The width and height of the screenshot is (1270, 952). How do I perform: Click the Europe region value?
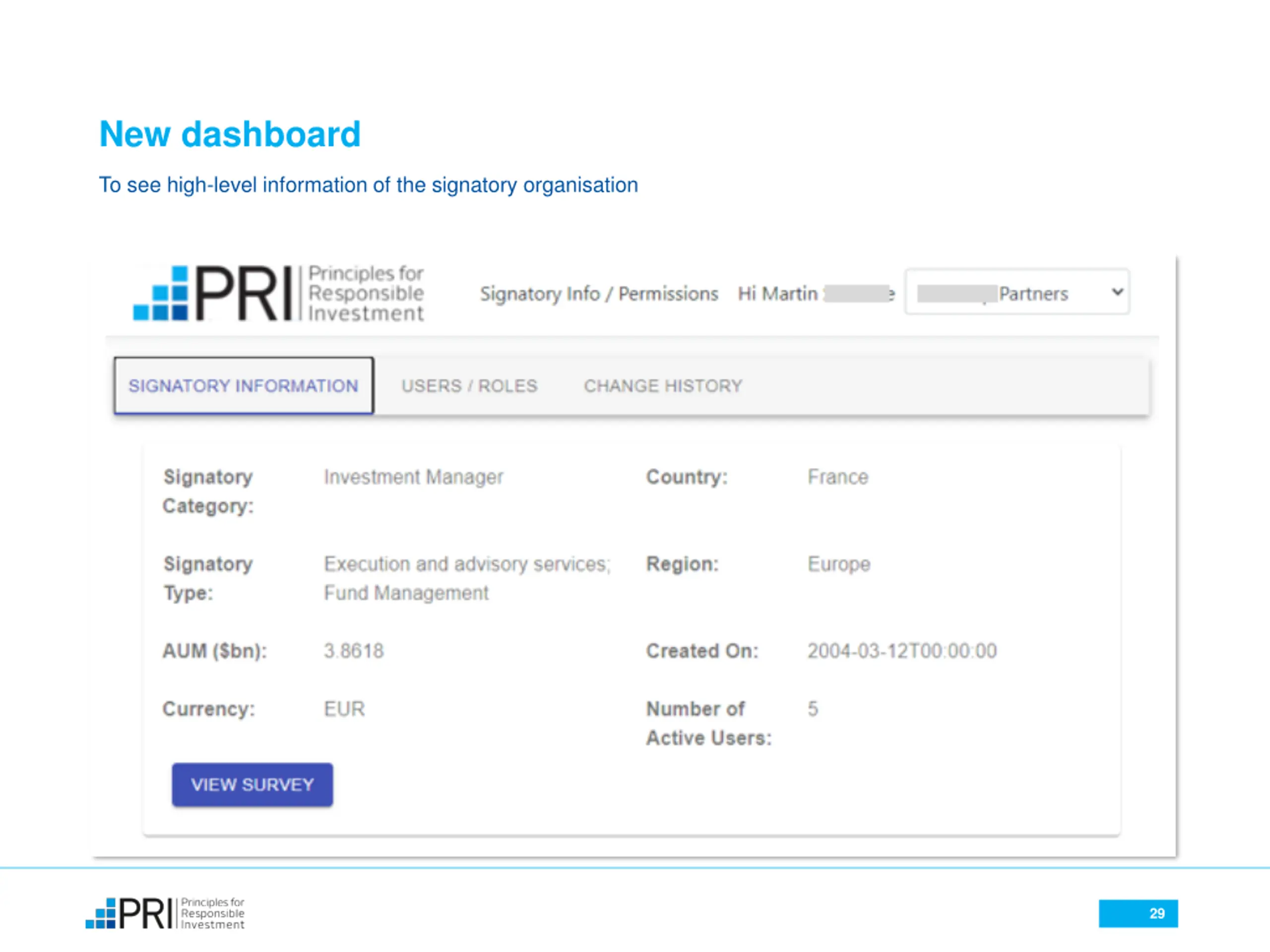click(839, 564)
